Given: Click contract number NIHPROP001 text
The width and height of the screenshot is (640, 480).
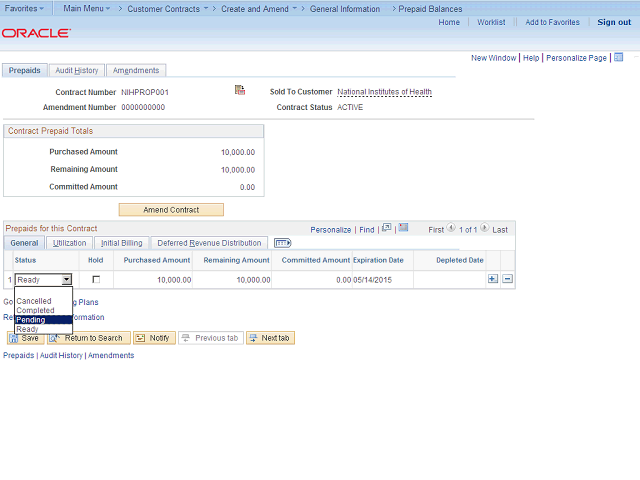Looking at the screenshot, I should click(145, 92).
